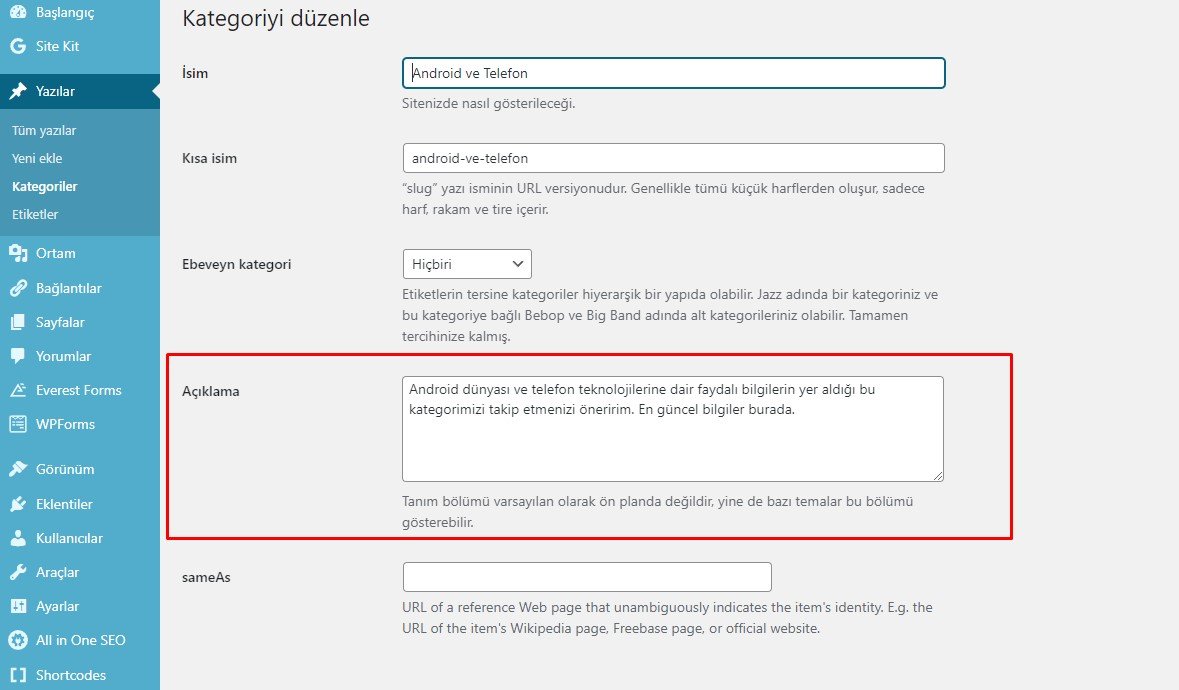This screenshot has width=1179, height=690.
Task: Click the Eklentiler plugin icon
Action: (18, 504)
